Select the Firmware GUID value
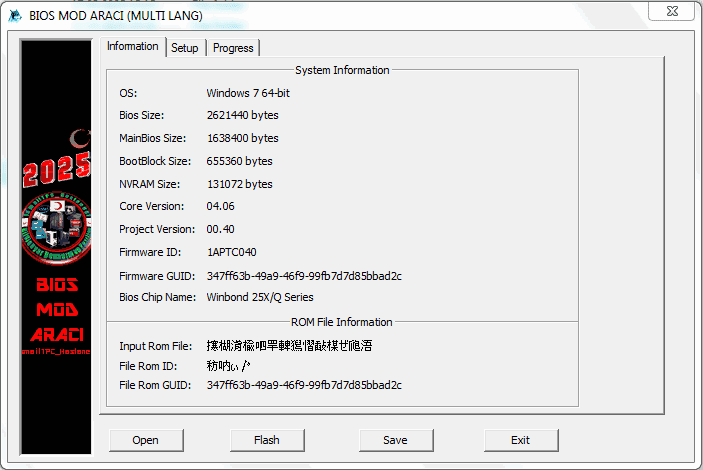Screen dimensions: 703x470 point(304,275)
